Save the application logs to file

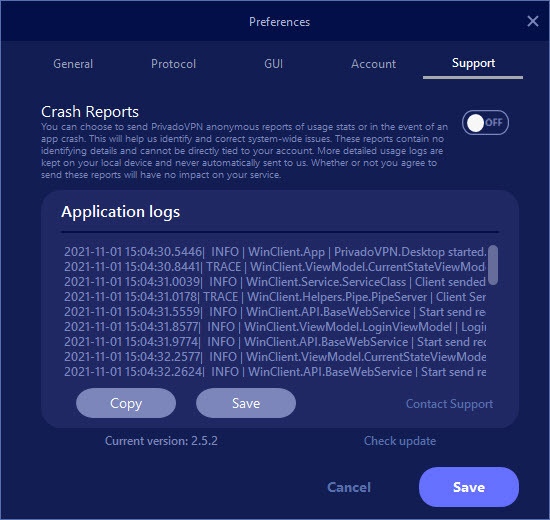(x=246, y=403)
